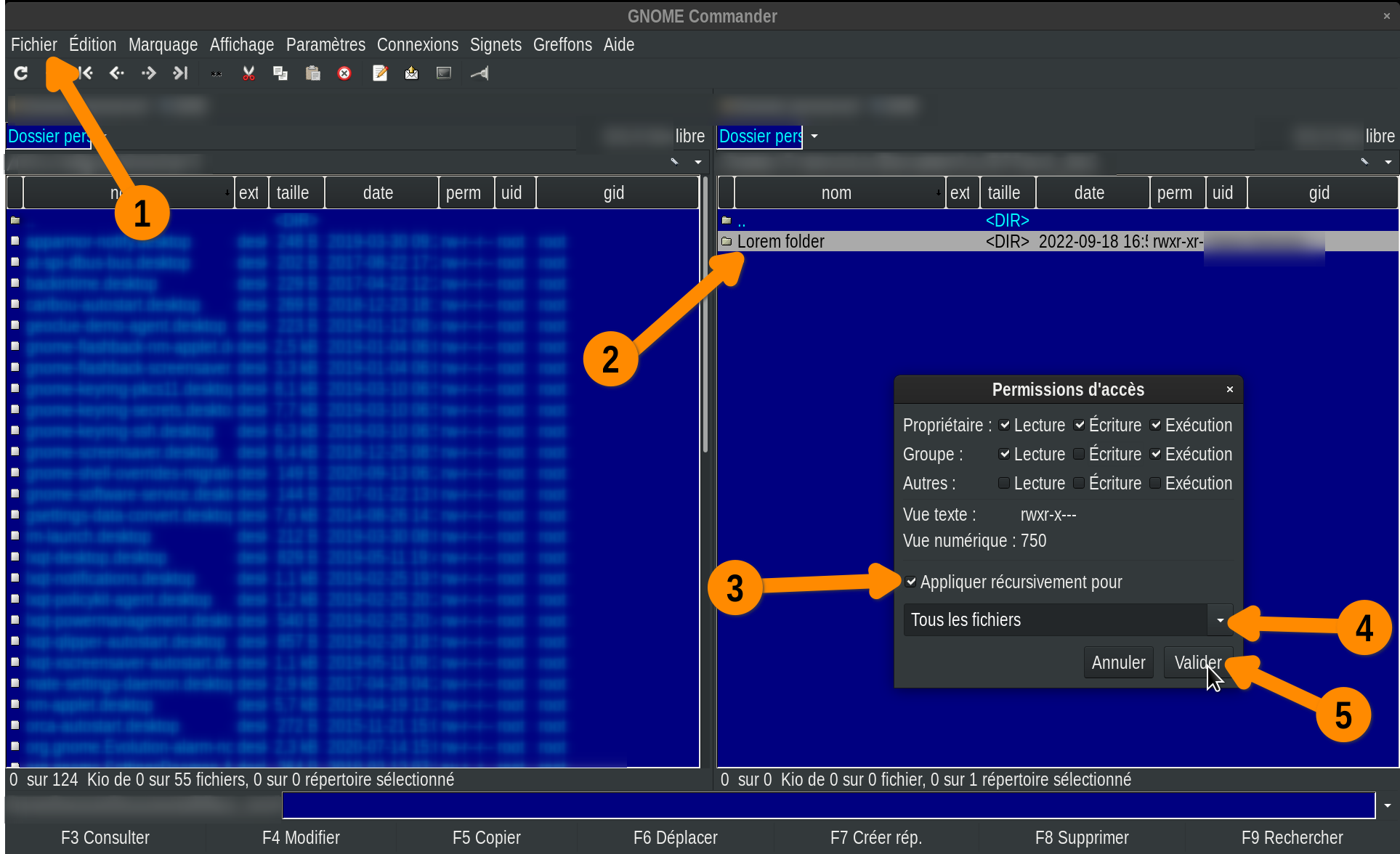Disable Appliquer récursivement pour
This screenshot has width=1400, height=854.
[x=911, y=582]
